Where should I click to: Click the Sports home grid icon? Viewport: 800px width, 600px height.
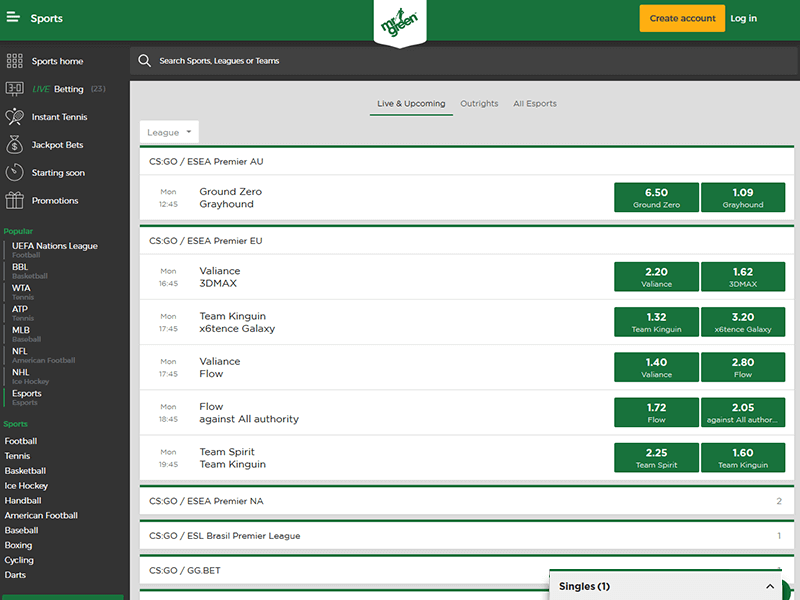coord(14,61)
